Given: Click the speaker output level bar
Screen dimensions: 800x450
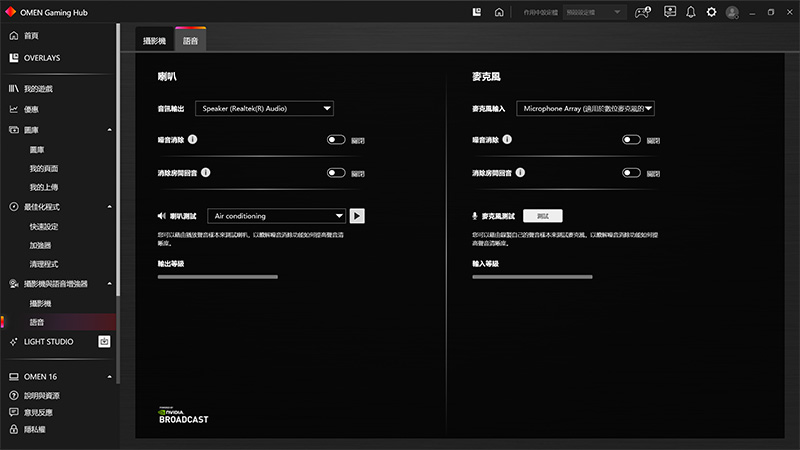Looking at the screenshot, I should (x=218, y=277).
